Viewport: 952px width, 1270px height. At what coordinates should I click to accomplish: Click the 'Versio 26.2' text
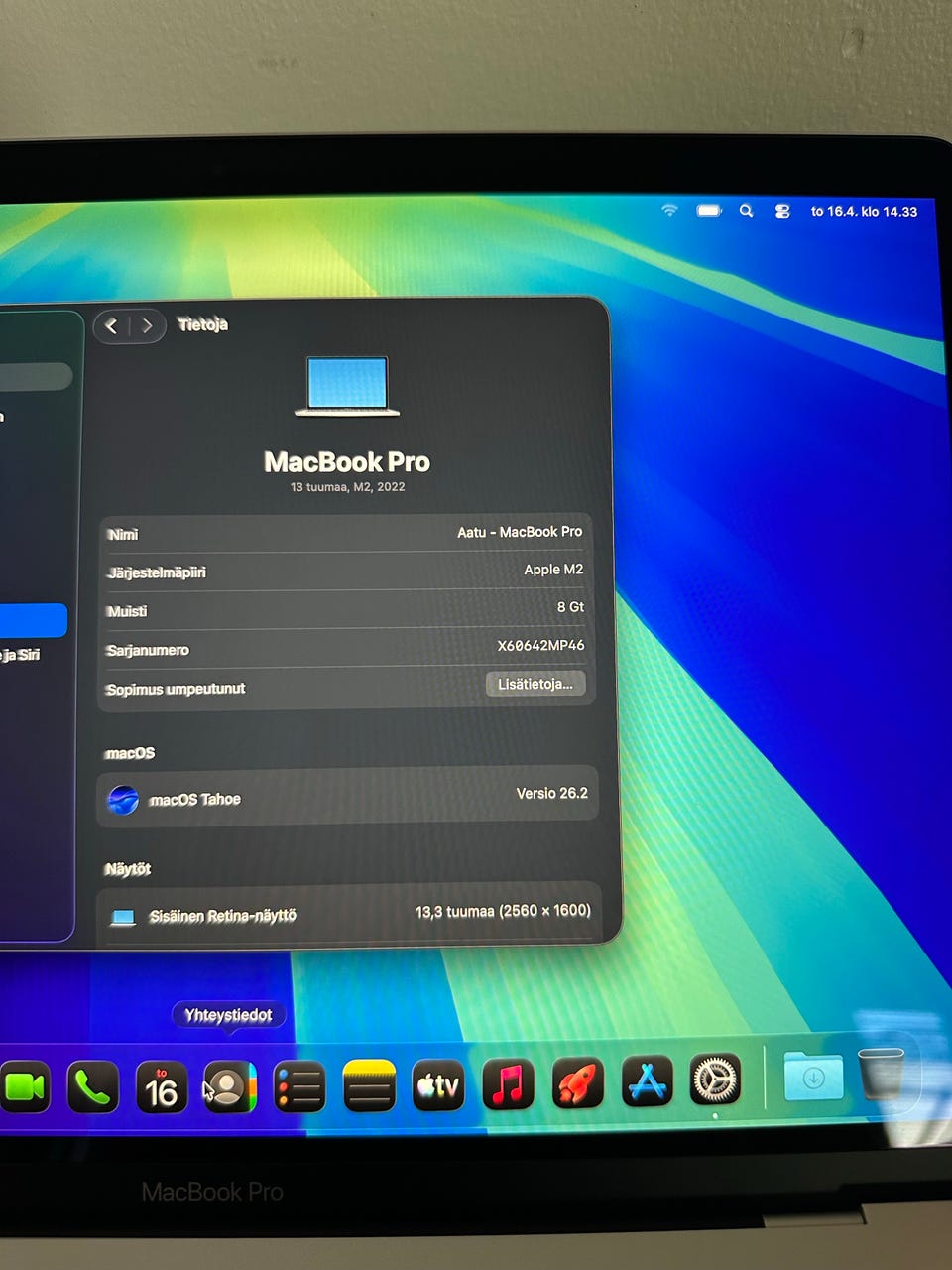pos(551,793)
